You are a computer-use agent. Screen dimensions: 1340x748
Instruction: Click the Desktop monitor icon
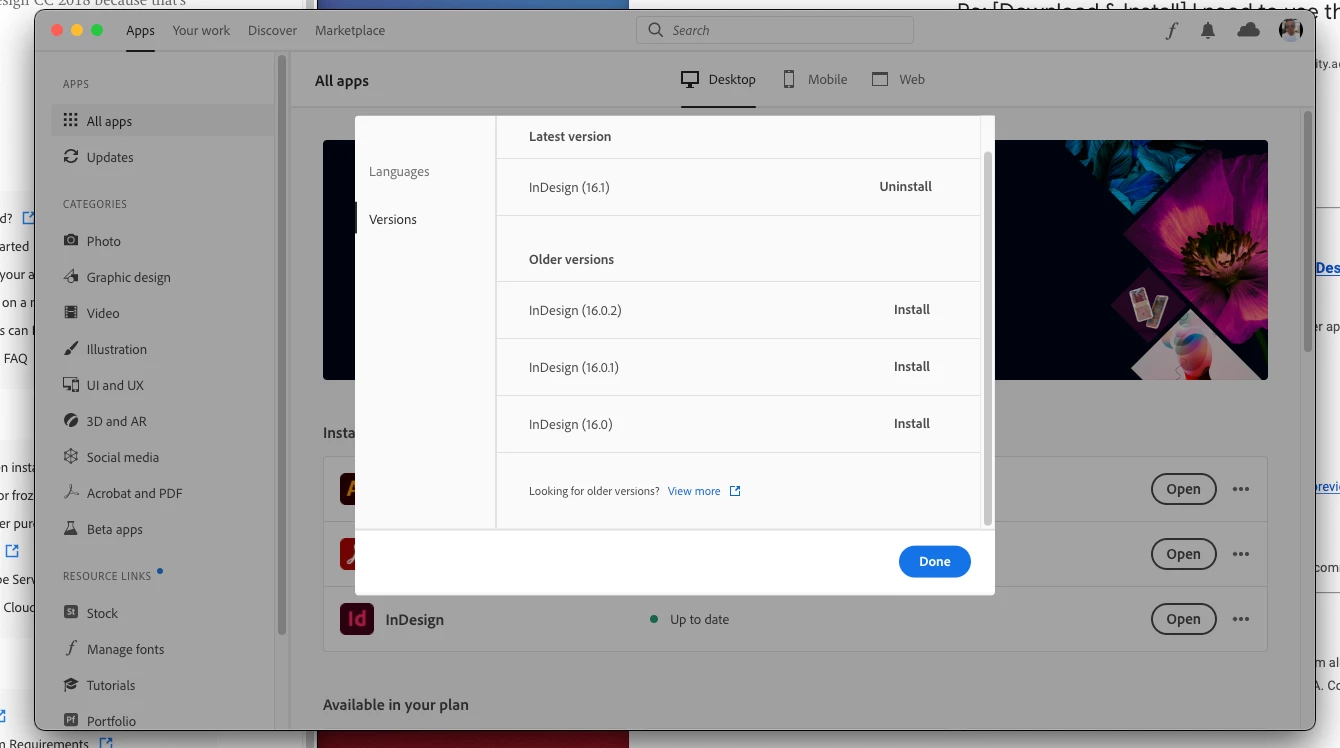690,79
